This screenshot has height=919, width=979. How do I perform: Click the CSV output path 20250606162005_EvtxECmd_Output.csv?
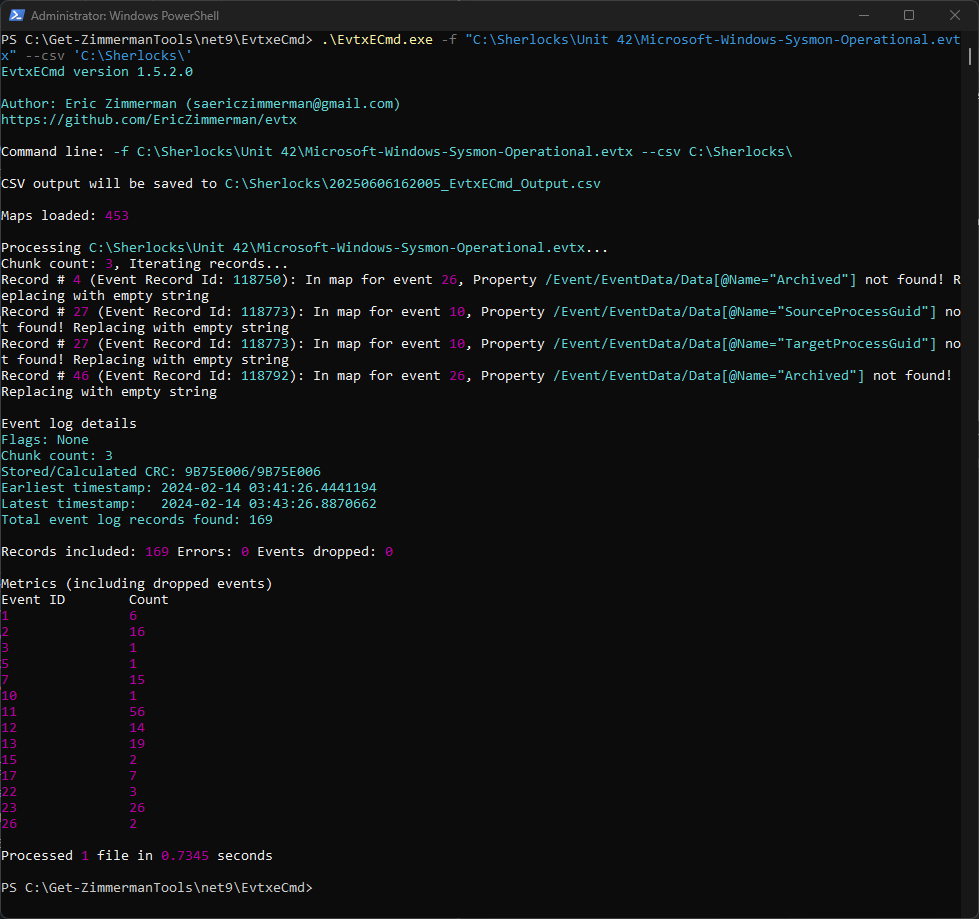coord(412,184)
